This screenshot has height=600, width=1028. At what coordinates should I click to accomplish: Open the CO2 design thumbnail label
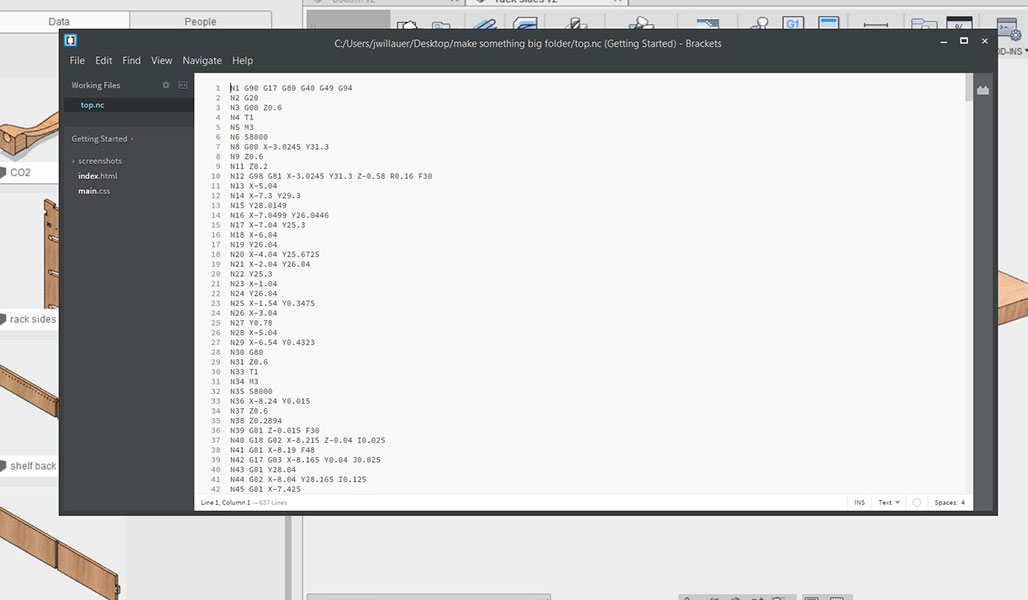click(20, 172)
